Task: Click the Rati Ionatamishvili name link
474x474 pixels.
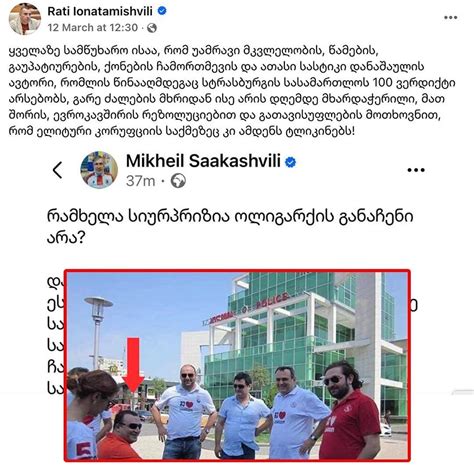Action: click(100, 11)
